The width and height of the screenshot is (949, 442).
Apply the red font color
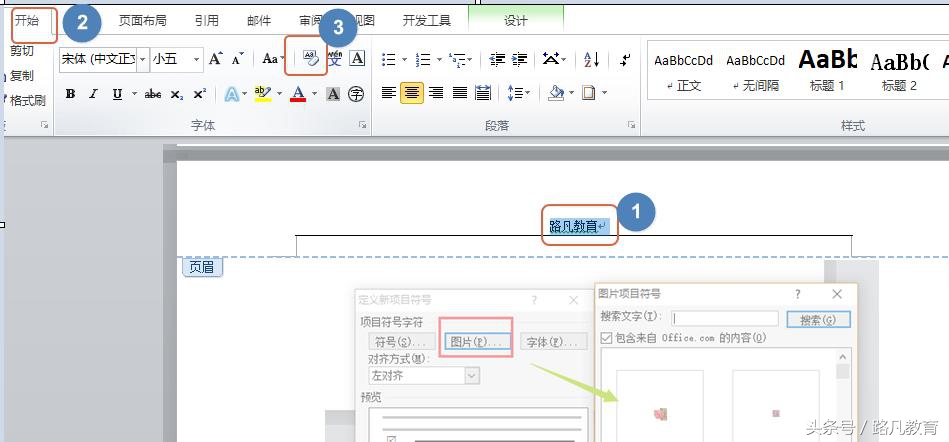298,94
